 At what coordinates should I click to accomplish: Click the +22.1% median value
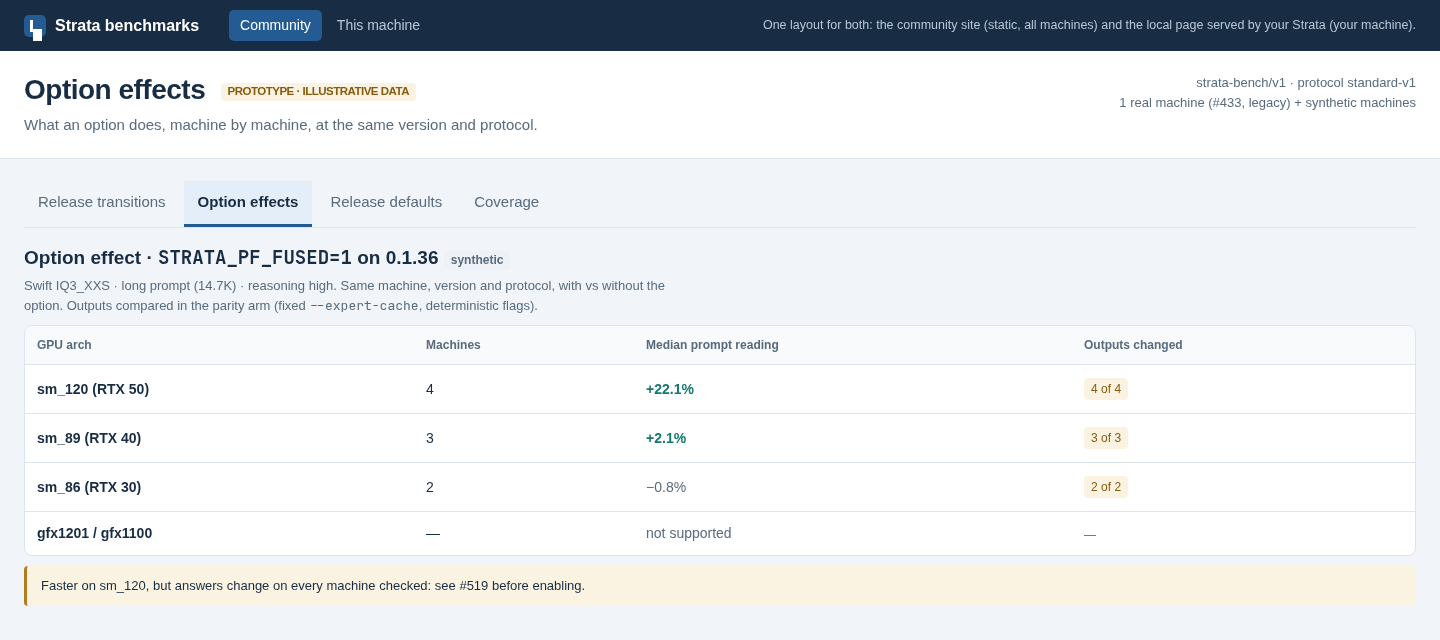tap(670, 389)
